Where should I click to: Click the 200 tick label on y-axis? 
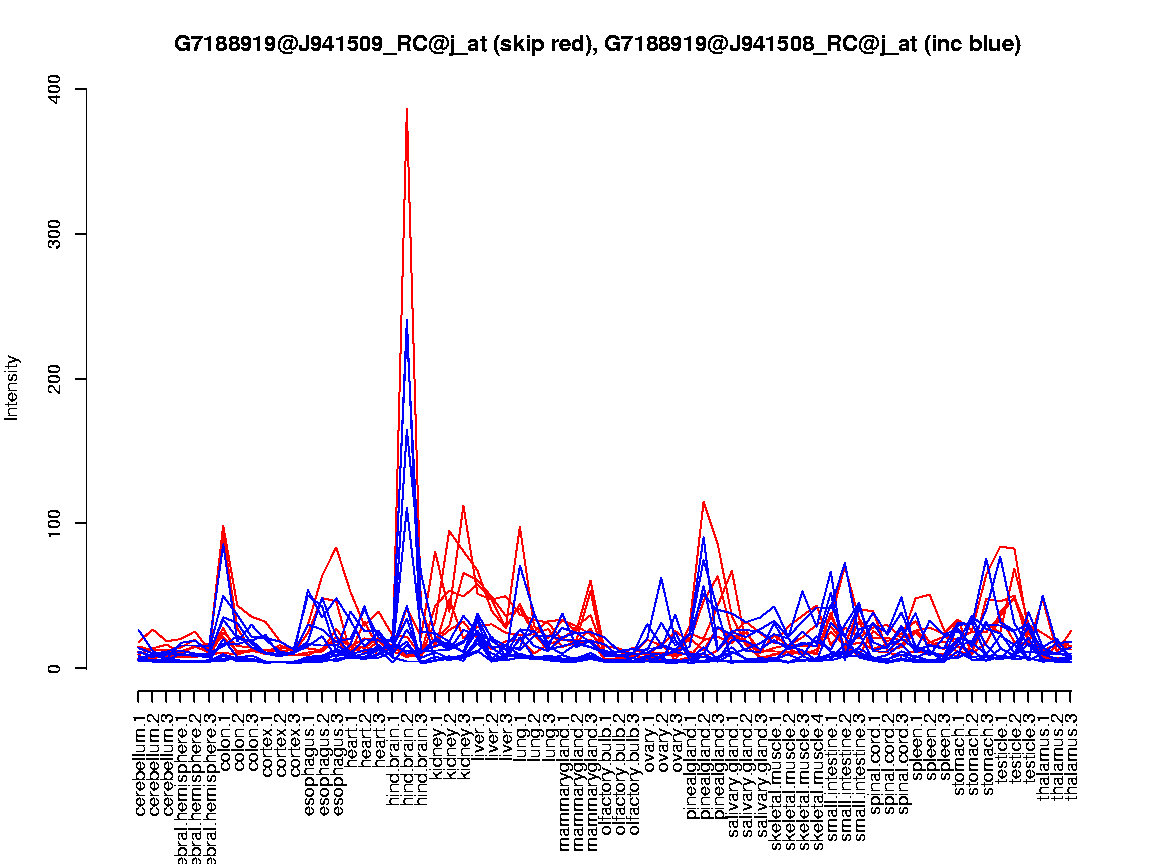(54, 379)
